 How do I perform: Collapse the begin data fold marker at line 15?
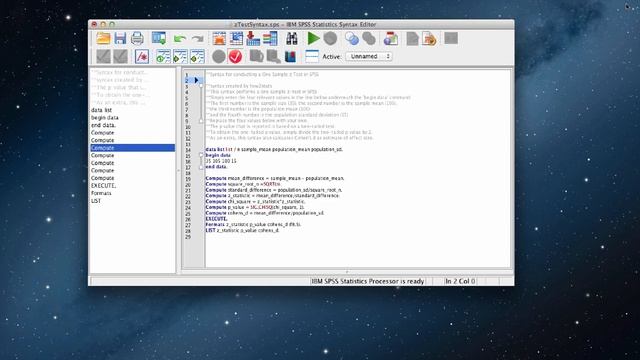[x=201, y=155]
